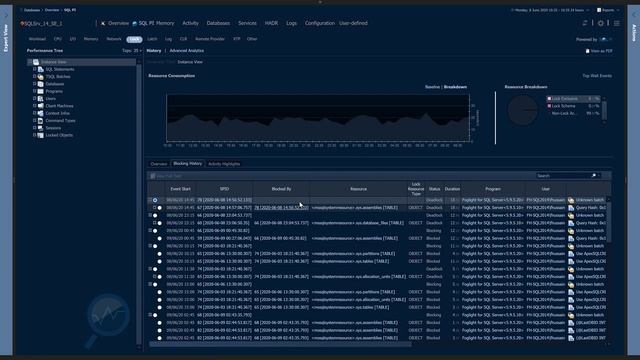This screenshot has width=640, height=360.
Task: Click the Blocked By link for SPID 78
Action: (x=282, y=208)
